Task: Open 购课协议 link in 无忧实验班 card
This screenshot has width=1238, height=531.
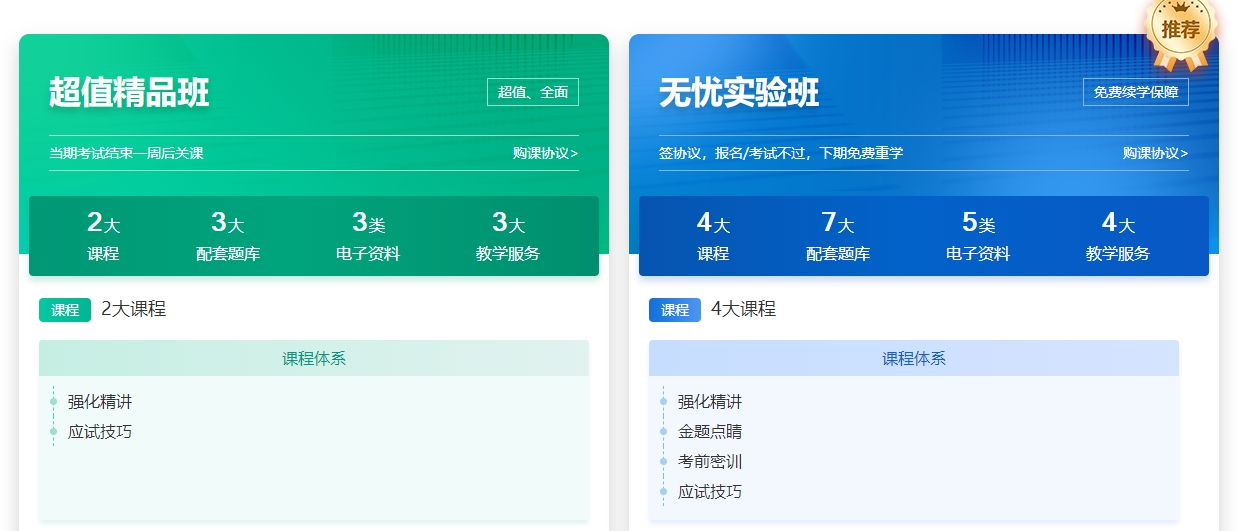Action: coord(1155,153)
